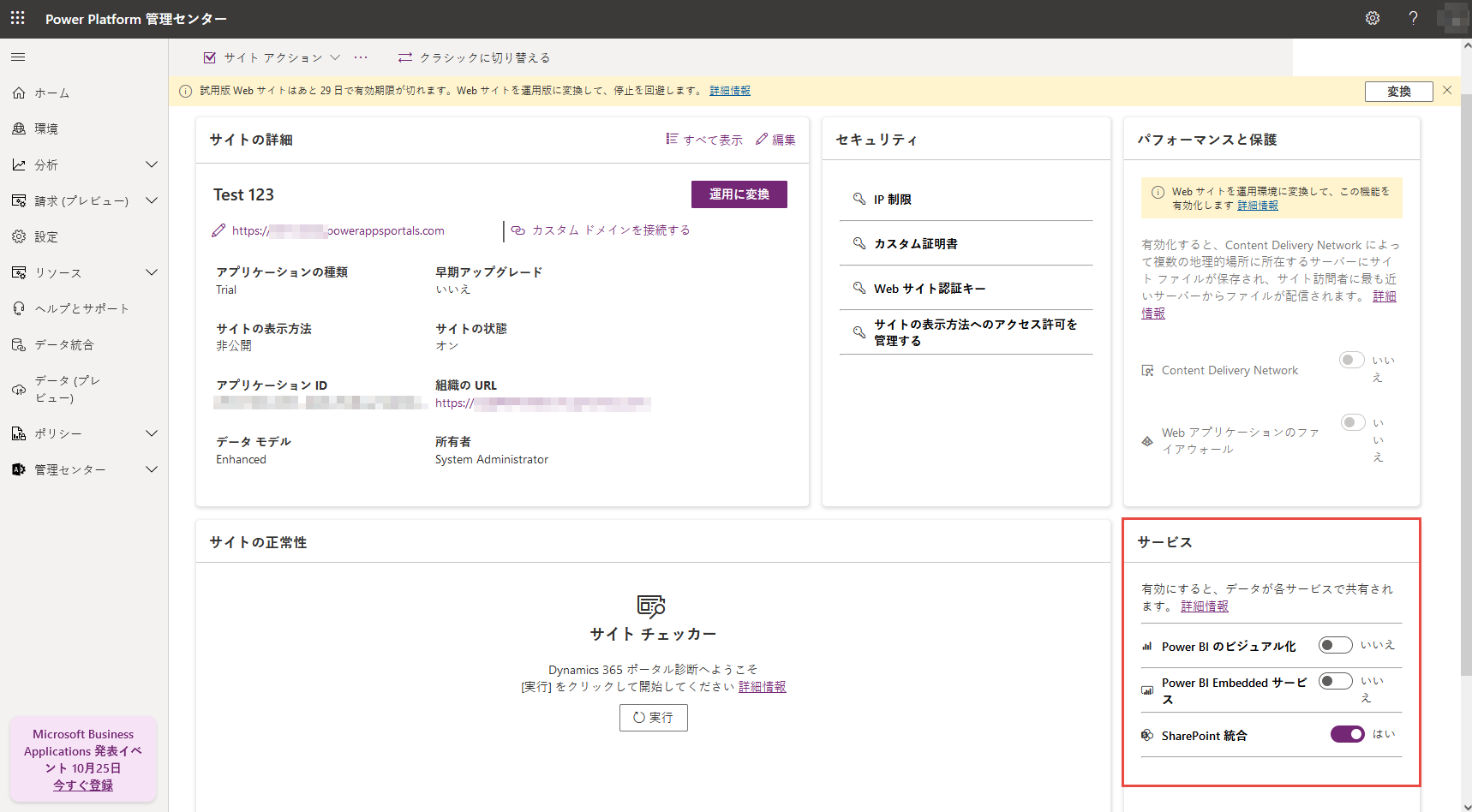1472x812 pixels.
Task: Click the データ統合 icon
Action: (19, 344)
